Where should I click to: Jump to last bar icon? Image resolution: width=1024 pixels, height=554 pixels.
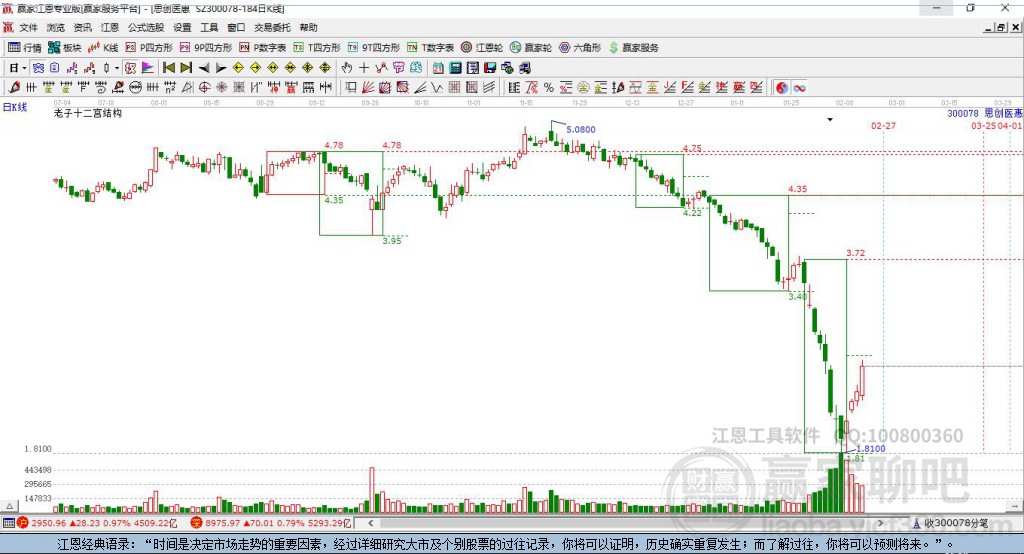(x=186, y=68)
